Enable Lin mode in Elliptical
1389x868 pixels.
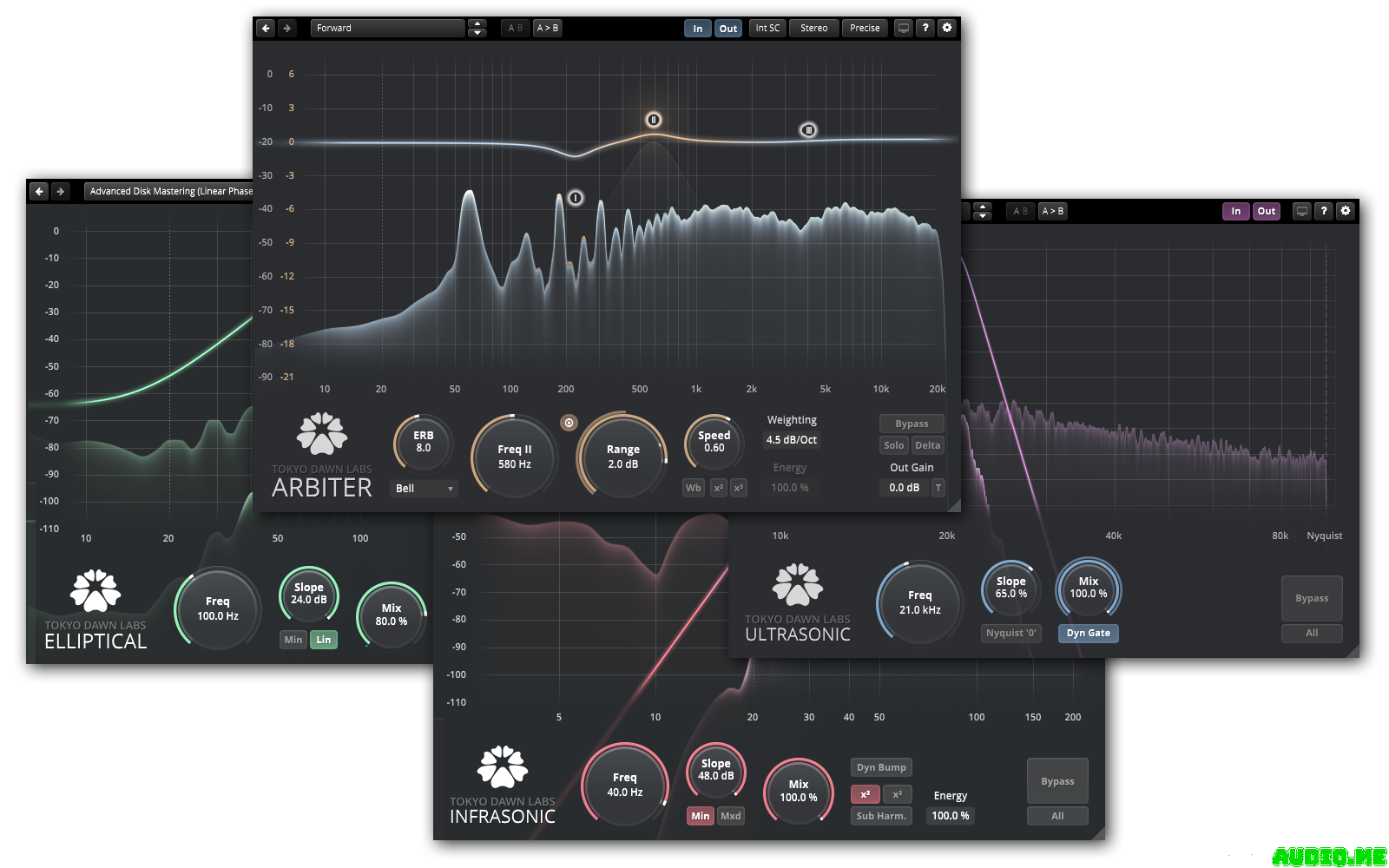tap(323, 640)
